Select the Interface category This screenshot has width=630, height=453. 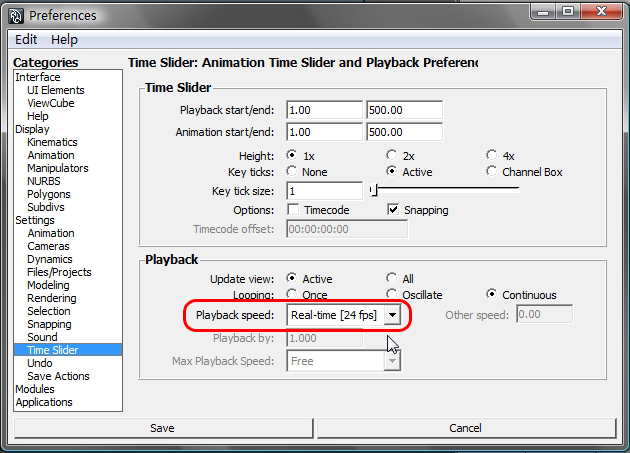38,77
